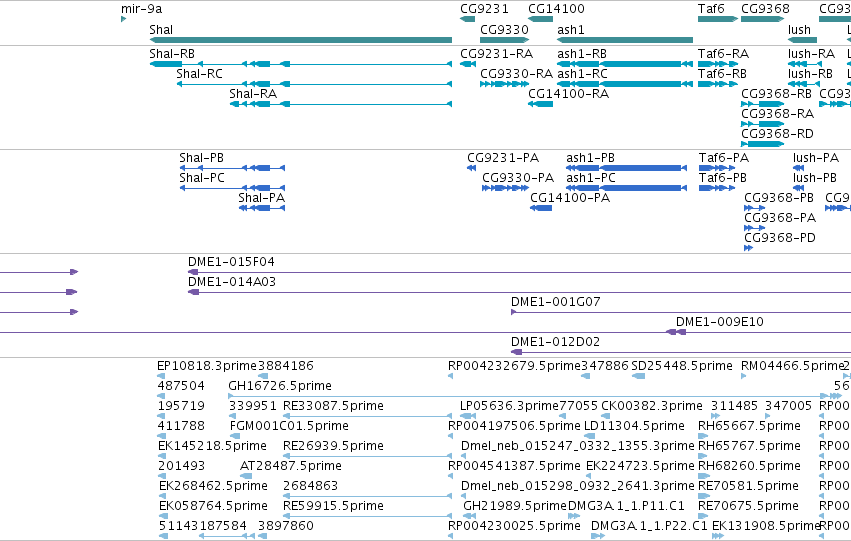Click the RE33087.5prime EST label
The width and height of the screenshot is (851, 541).
pyautogui.click(x=333, y=406)
